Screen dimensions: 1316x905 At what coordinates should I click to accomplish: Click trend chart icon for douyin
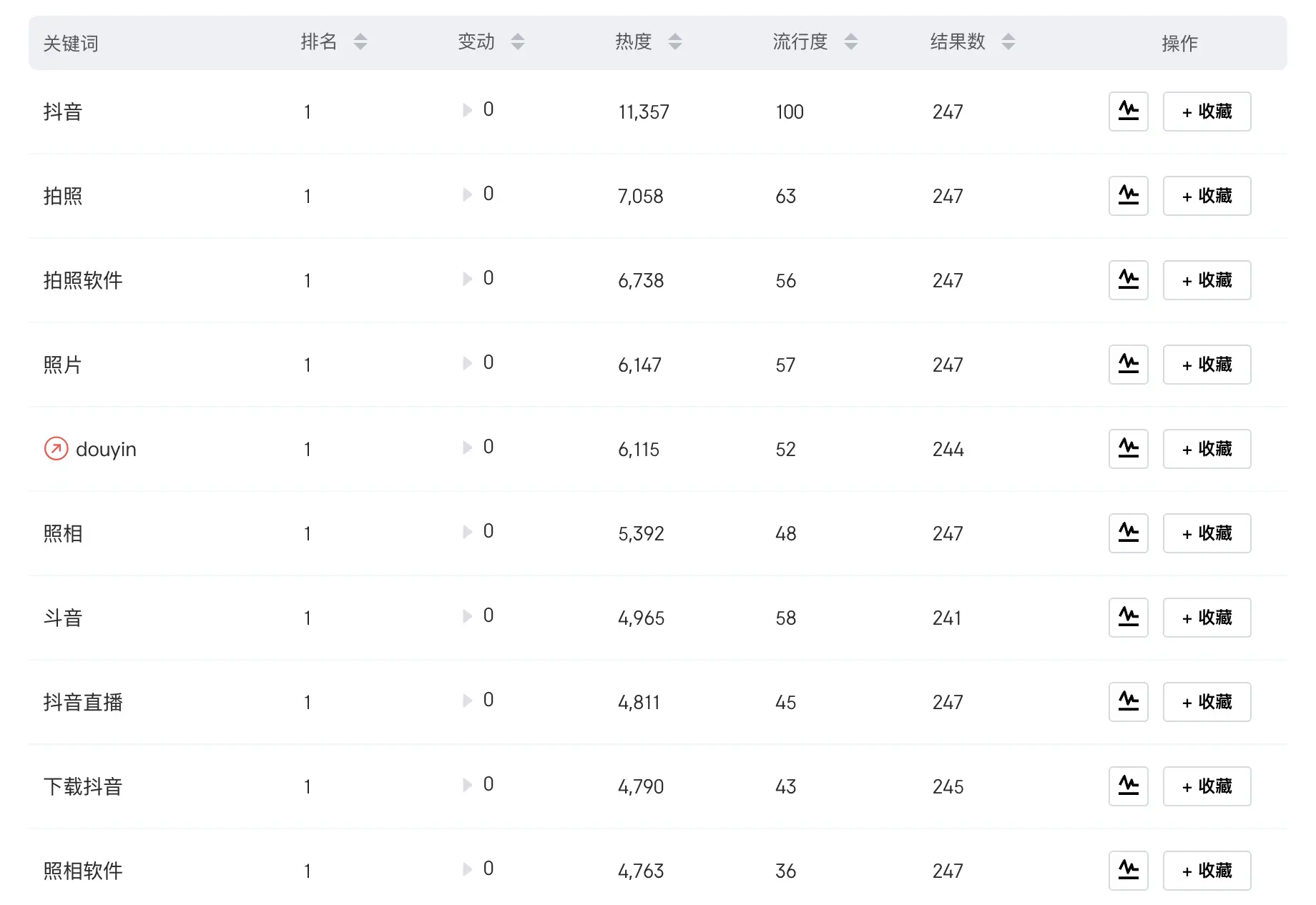coord(1128,449)
